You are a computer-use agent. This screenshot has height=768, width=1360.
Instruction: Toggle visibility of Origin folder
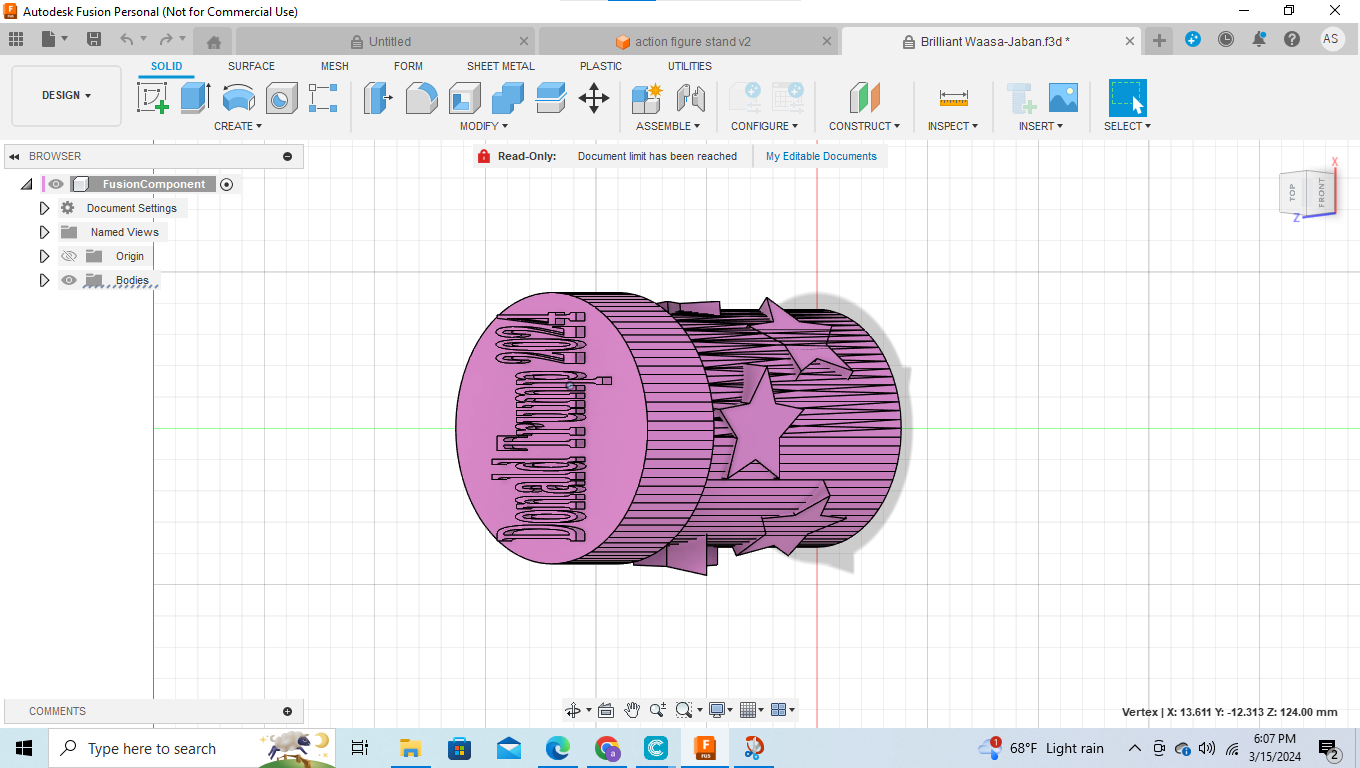(69, 256)
